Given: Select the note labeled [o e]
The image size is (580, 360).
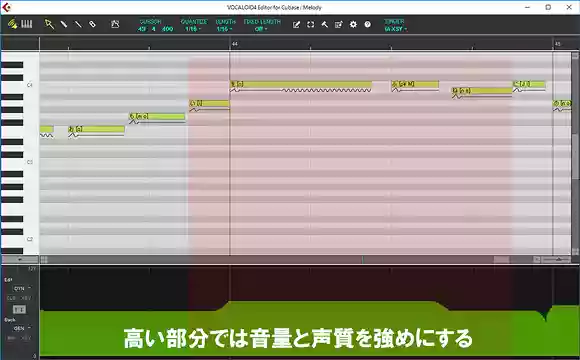Looking at the screenshot, I should [x=482, y=91].
